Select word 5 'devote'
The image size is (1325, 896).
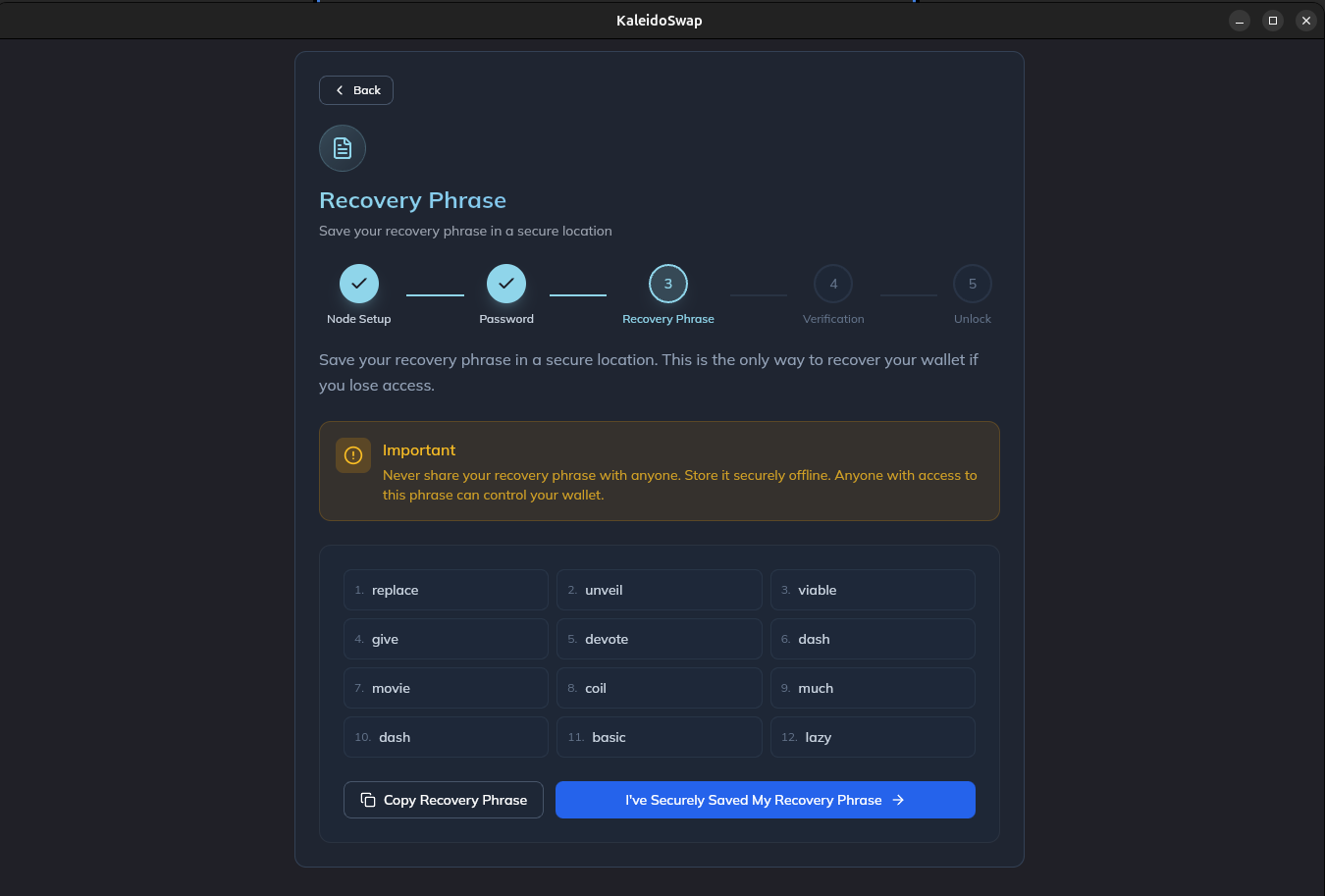click(660, 639)
